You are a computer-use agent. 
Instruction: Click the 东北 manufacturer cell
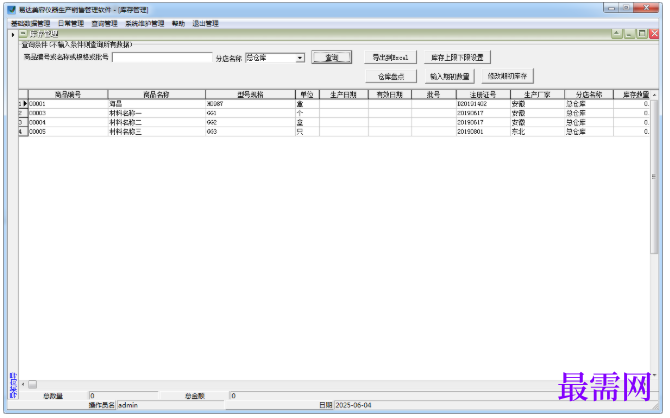[x=537, y=132]
